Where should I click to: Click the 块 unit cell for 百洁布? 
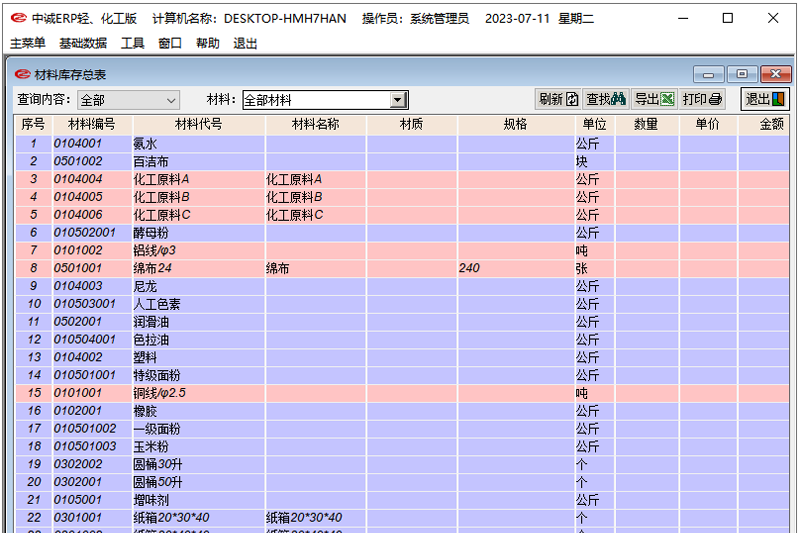coord(594,162)
